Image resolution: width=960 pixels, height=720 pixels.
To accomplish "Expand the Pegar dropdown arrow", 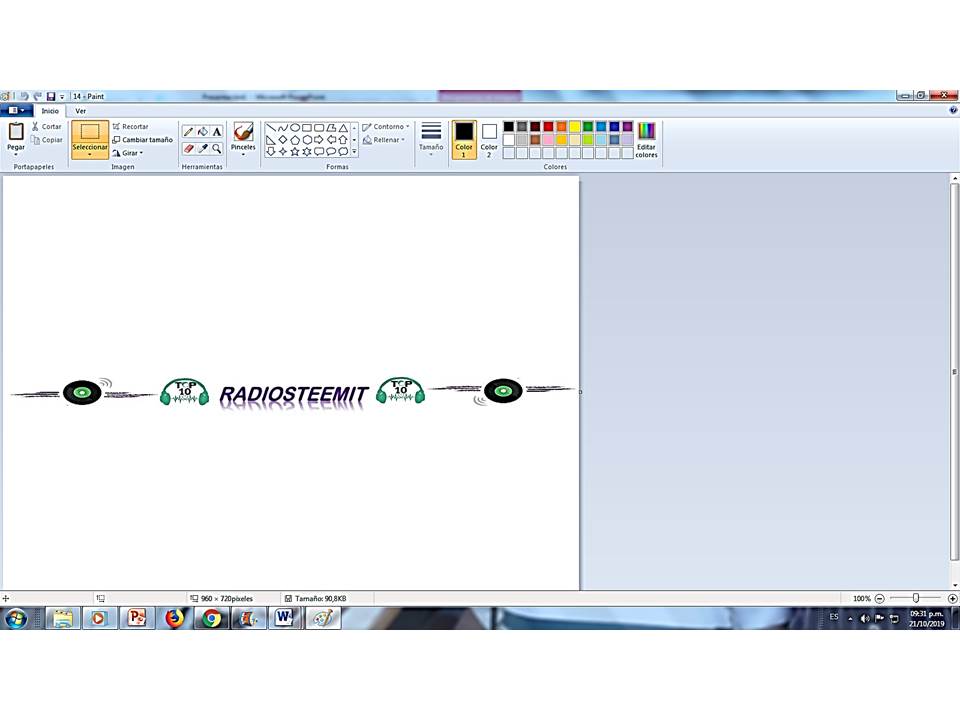I will 16,154.
